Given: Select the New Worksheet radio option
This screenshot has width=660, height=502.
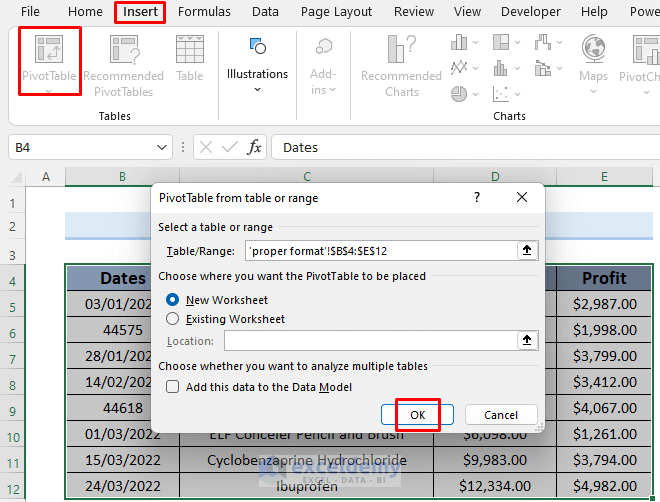Looking at the screenshot, I should coord(173,300).
